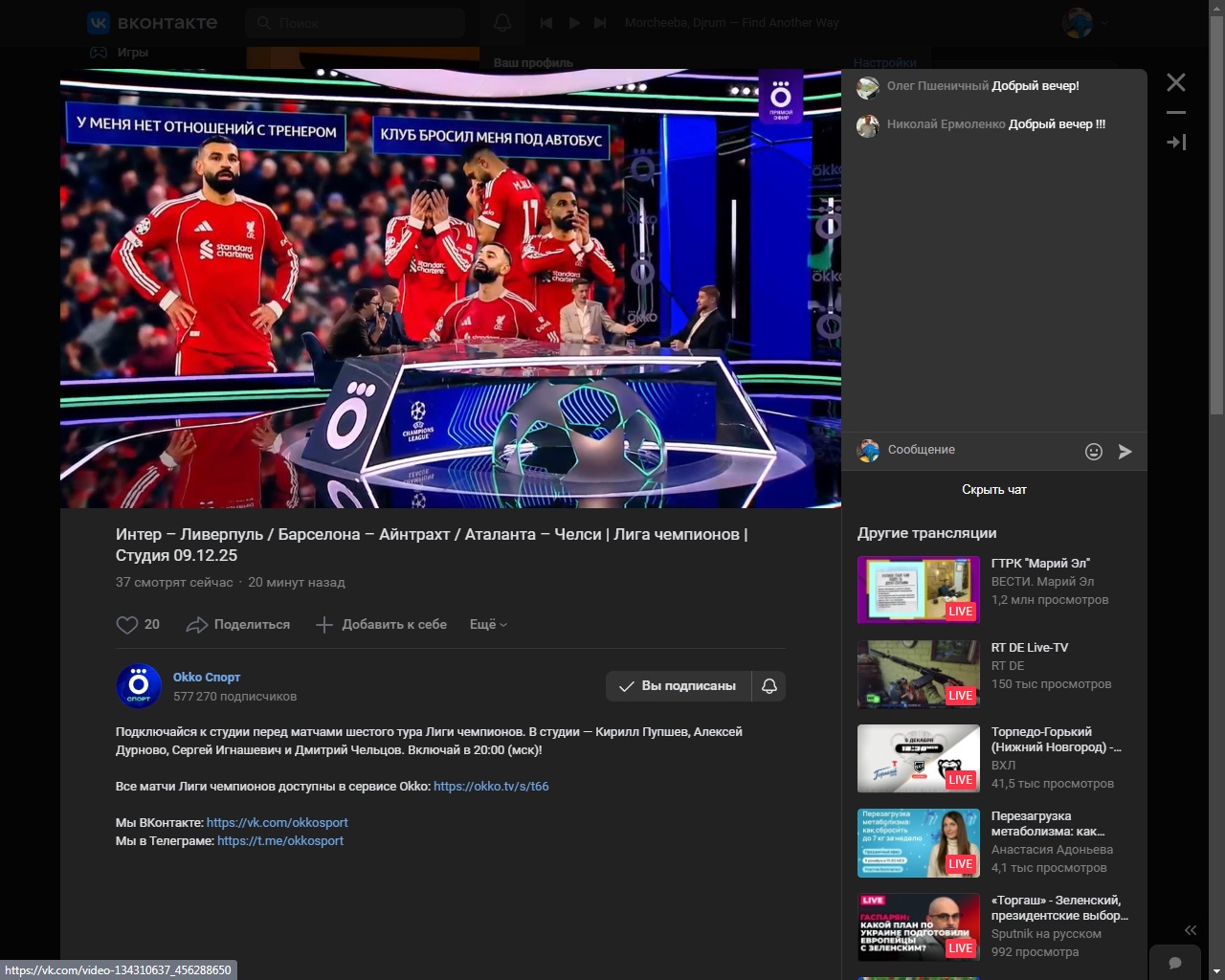
Task: Open the ВКонтакте home logo
Action: coord(152,22)
